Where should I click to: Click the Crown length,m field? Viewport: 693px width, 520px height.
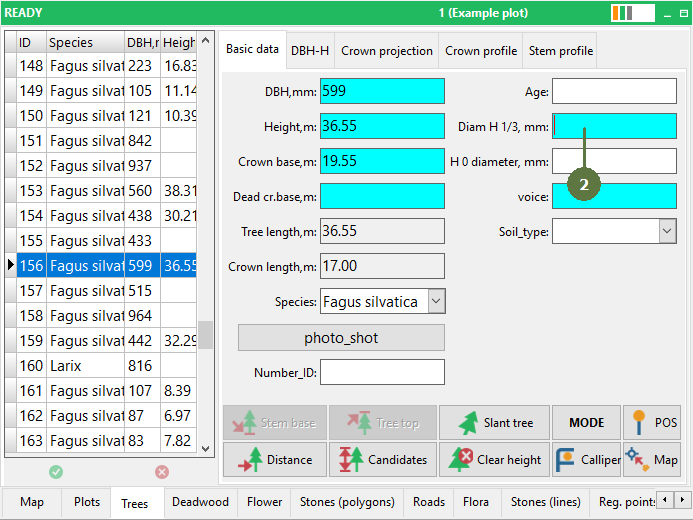pos(382,266)
